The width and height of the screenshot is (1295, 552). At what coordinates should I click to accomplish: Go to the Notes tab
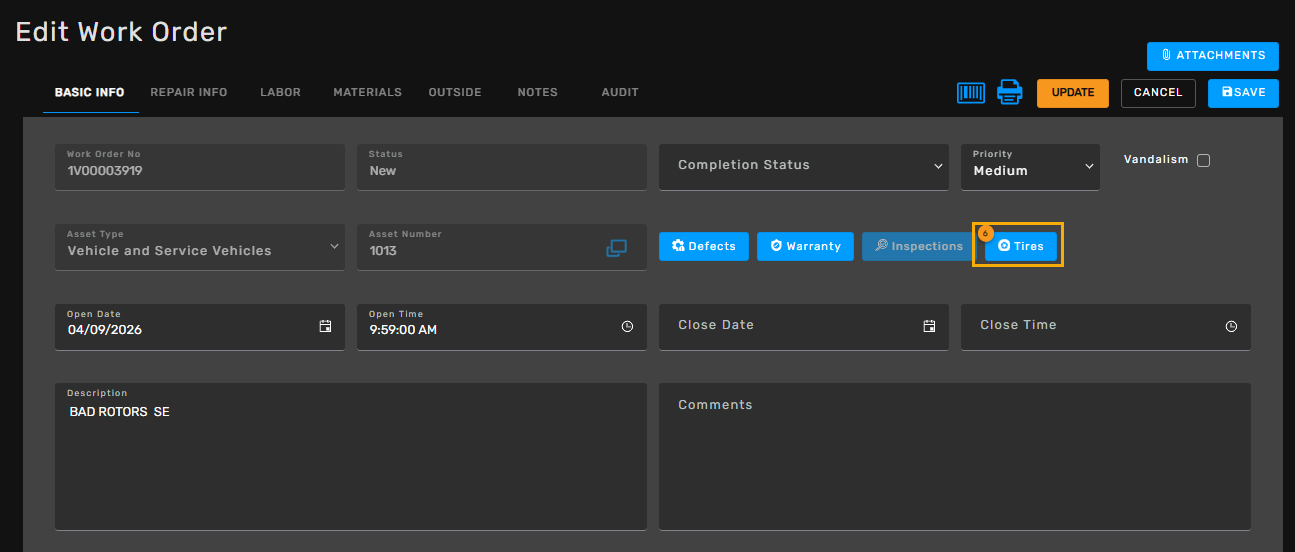click(x=537, y=92)
